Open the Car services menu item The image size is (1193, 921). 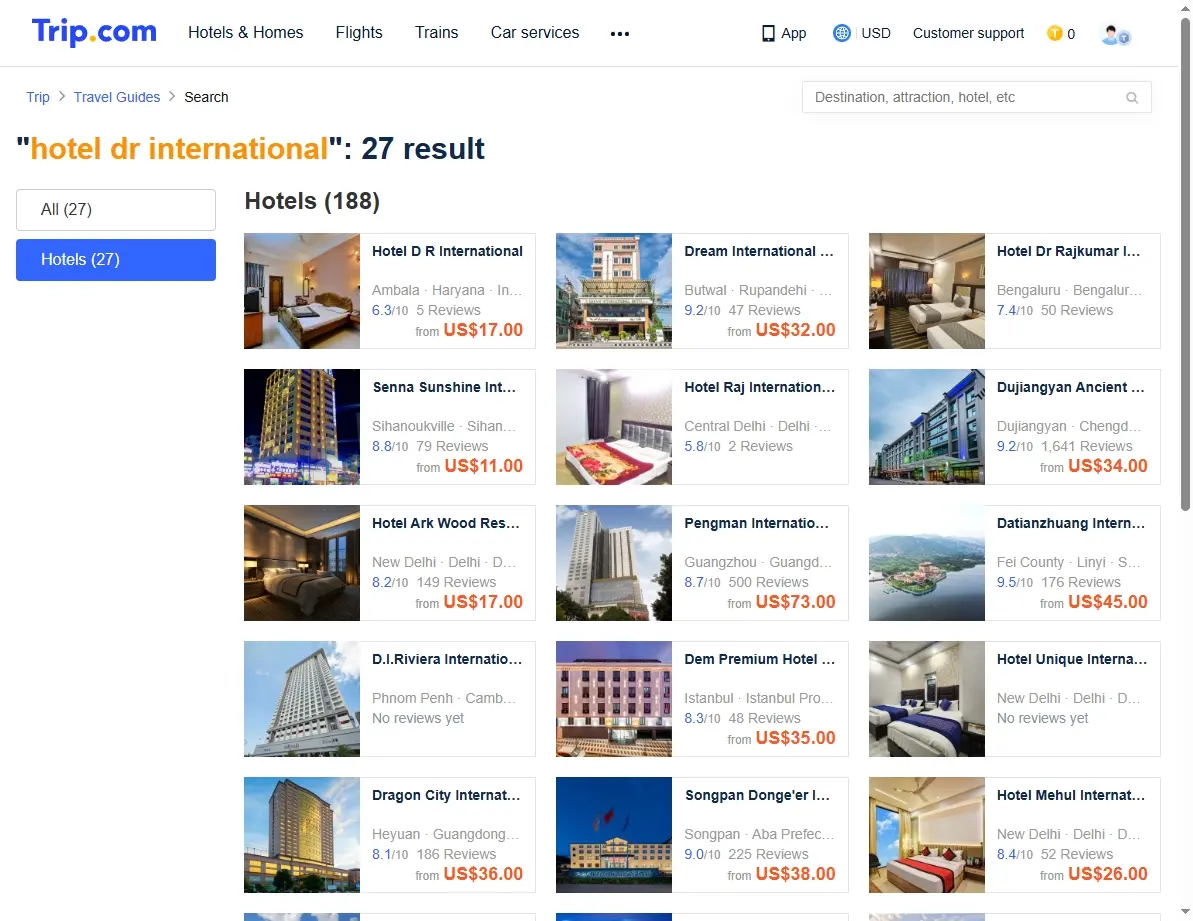(x=535, y=33)
